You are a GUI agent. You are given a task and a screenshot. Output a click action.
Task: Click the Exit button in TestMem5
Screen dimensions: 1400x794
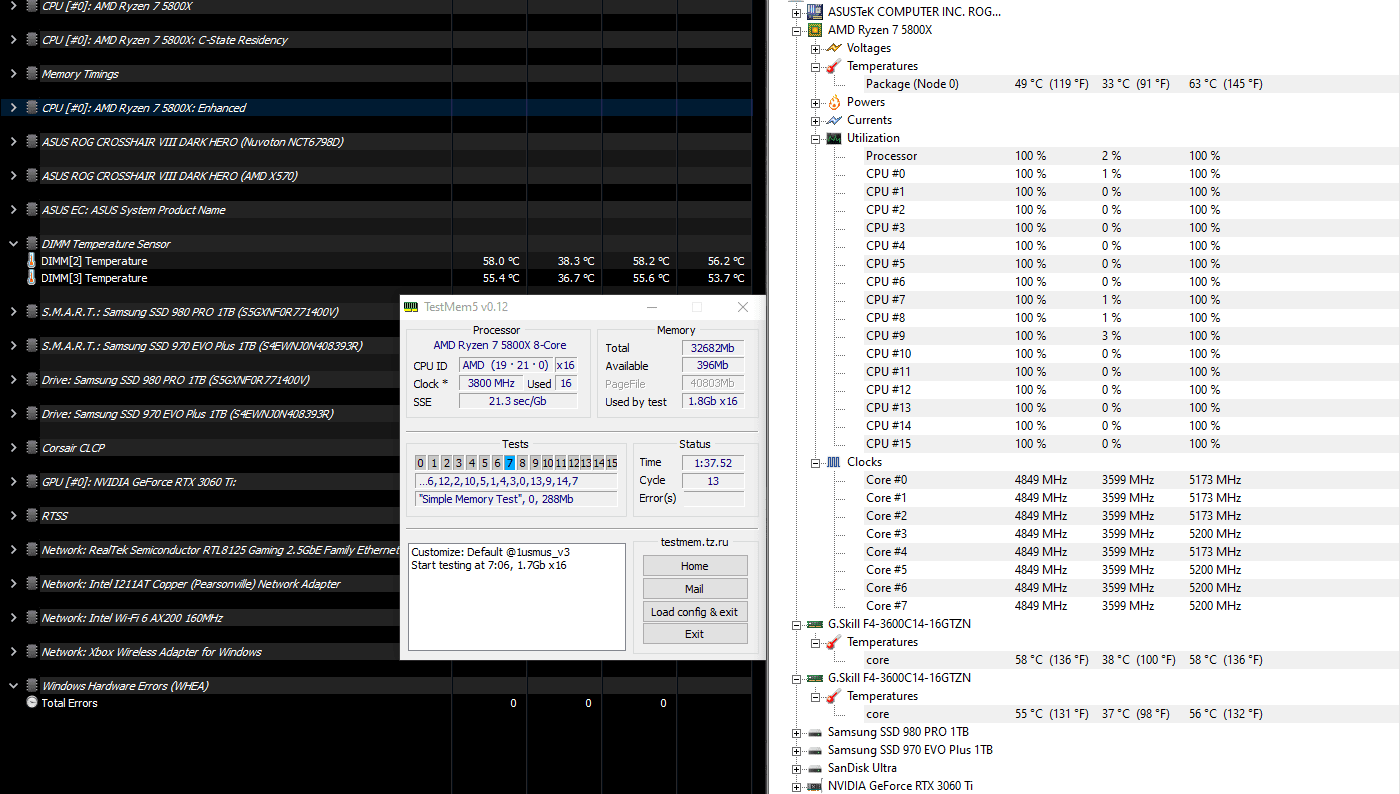(695, 634)
